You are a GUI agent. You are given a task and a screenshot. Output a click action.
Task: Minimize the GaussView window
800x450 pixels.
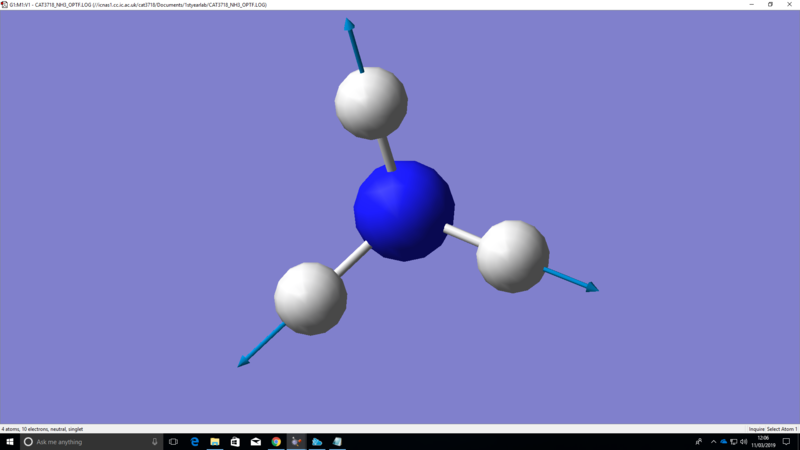[752, 5]
